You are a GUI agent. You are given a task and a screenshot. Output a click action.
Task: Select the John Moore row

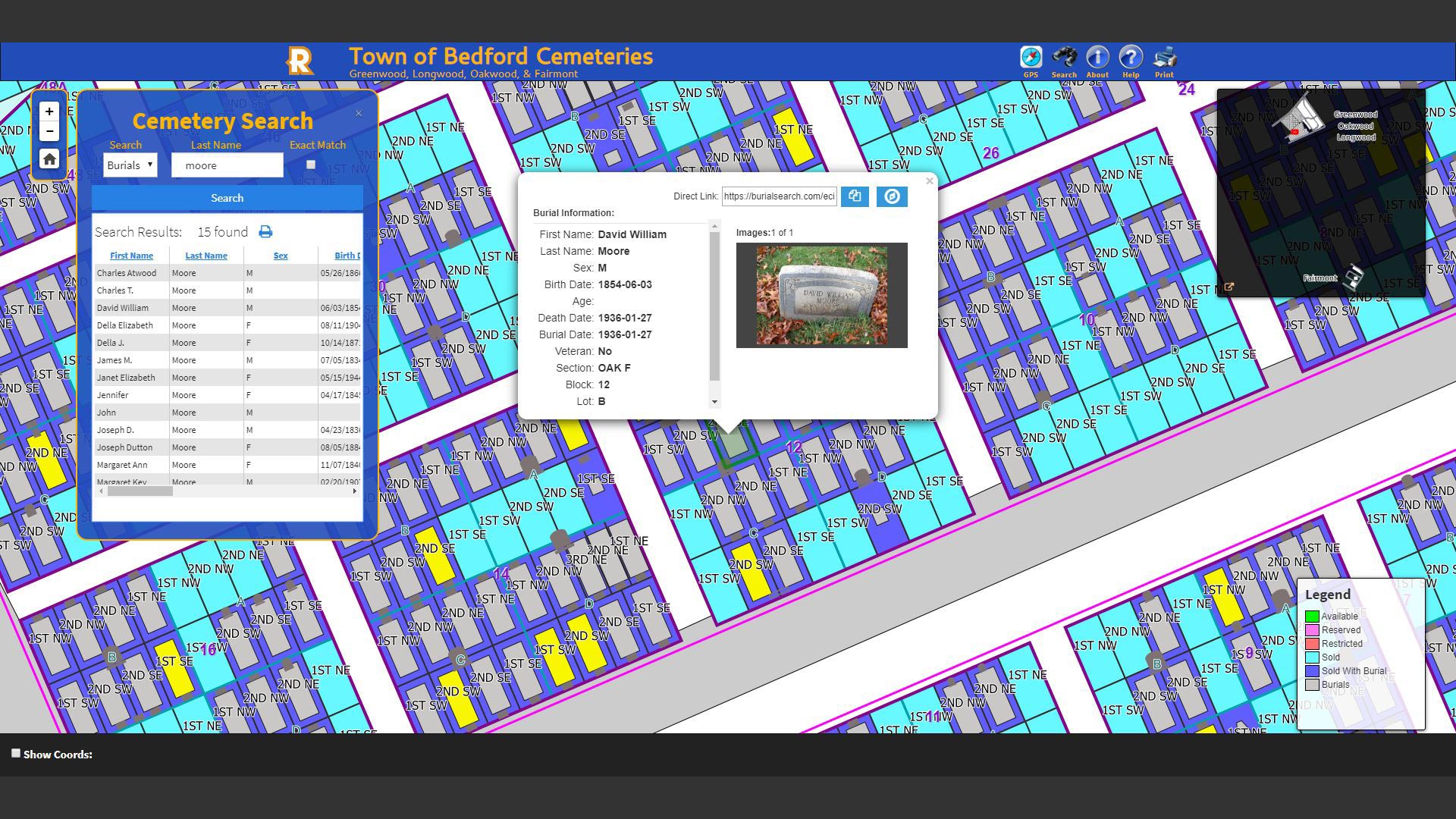click(227, 413)
